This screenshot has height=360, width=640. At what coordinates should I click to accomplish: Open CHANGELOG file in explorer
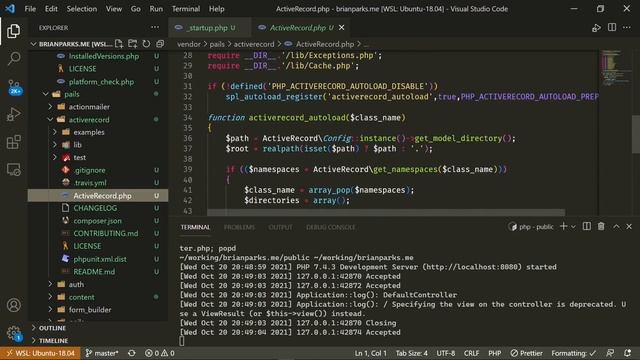point(98,208)
